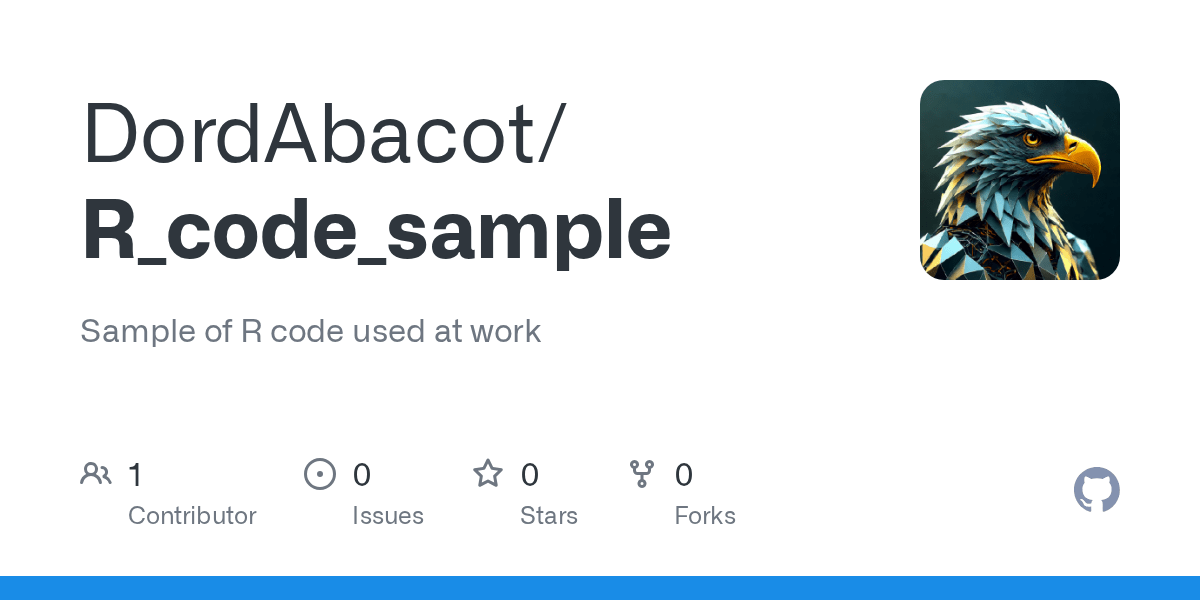Click the issues circle-dot icon
The image size is (1200, 600).
pyautogui.click(x=320, y=474)
